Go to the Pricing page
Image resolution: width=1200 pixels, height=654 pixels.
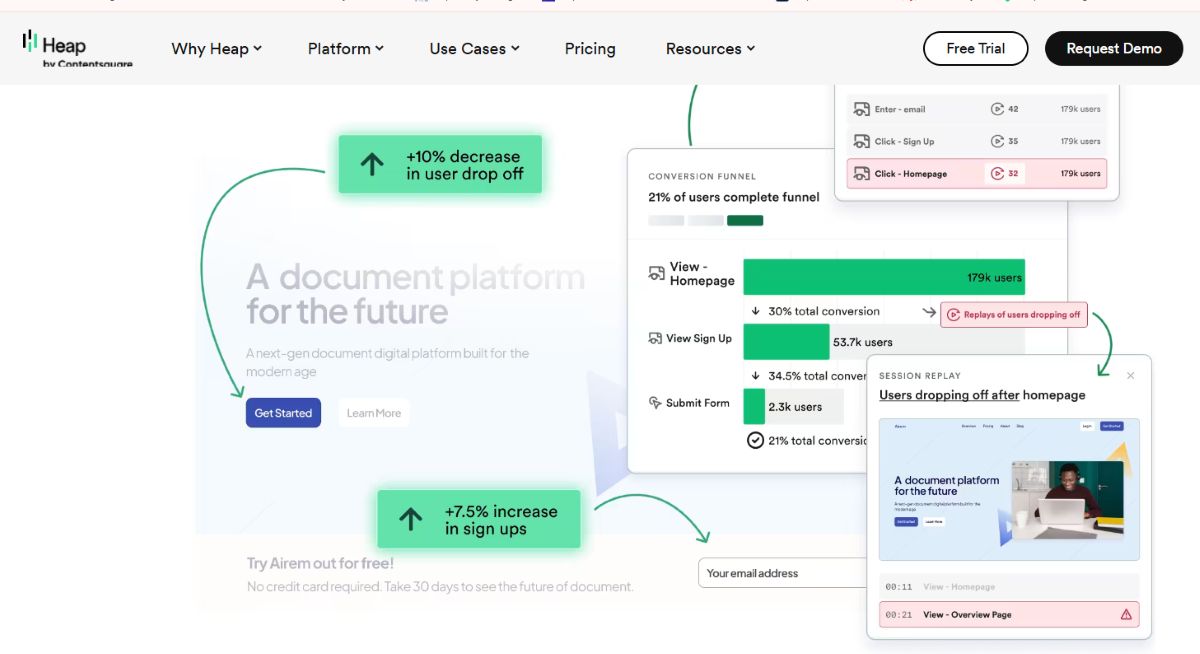tap(590, 48)
